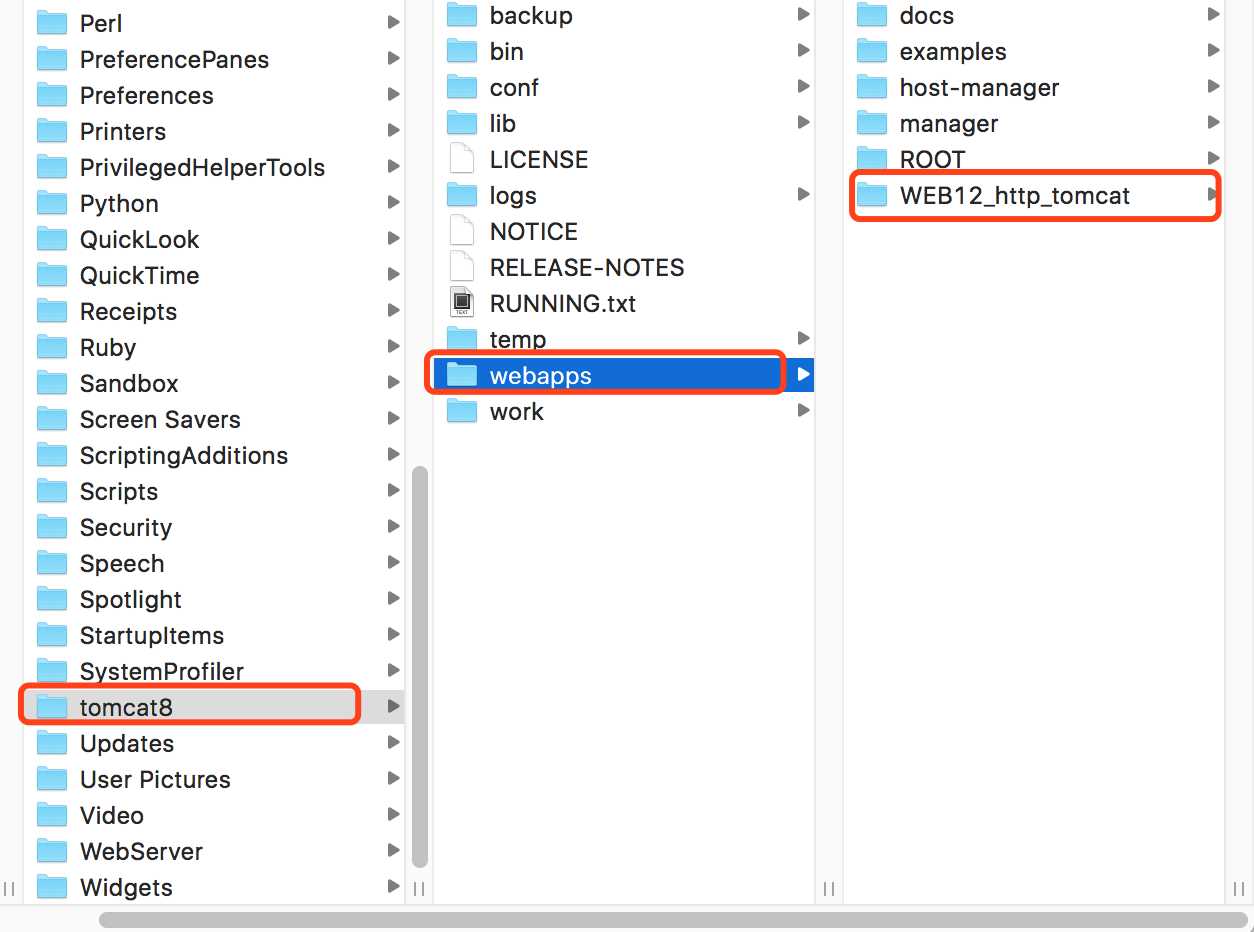Click the WebServer folder icon

[52, 851]
